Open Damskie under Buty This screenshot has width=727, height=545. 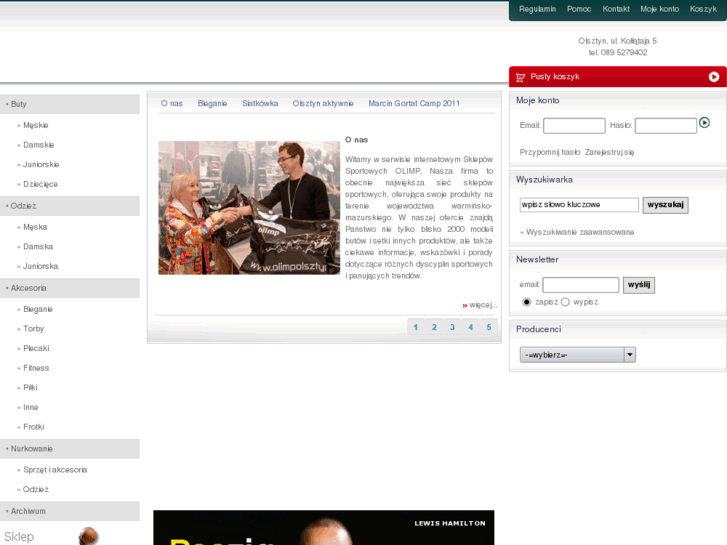point(38,145)
